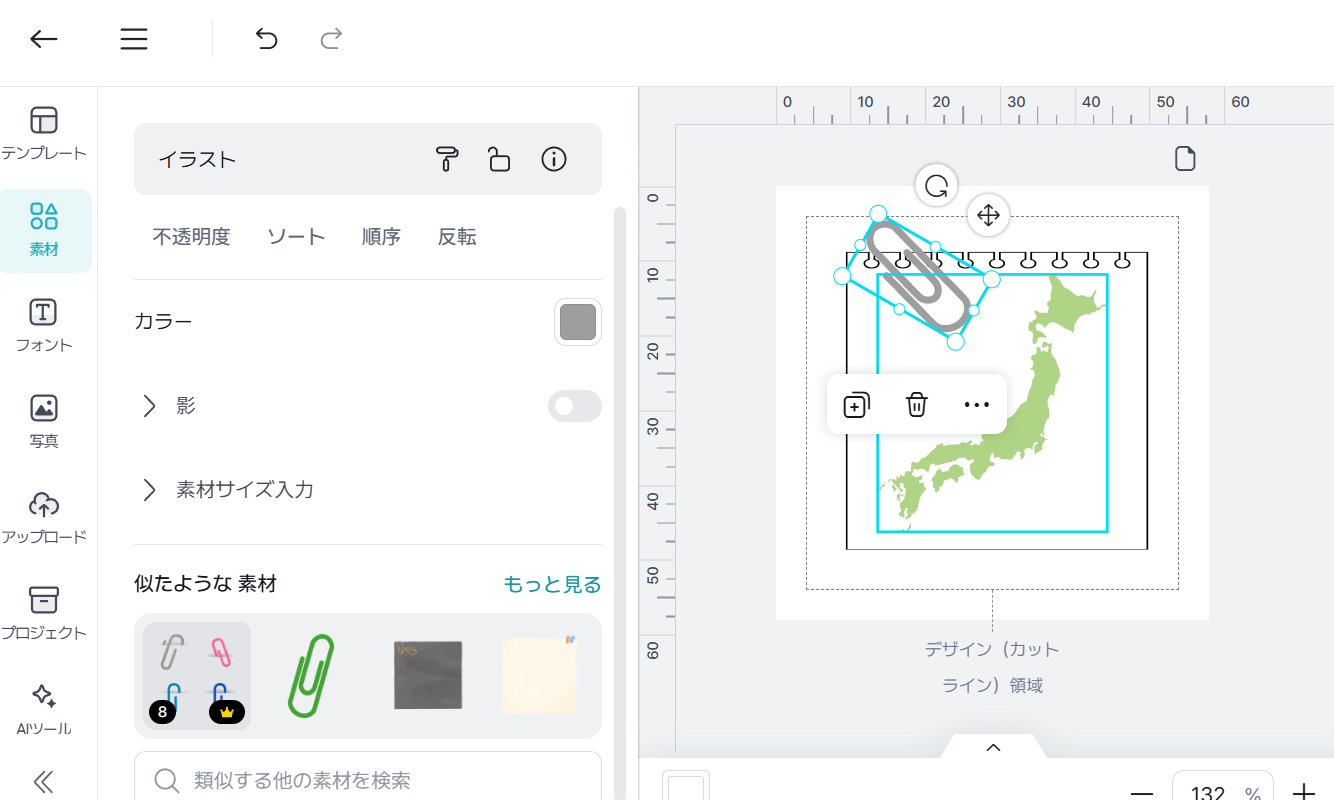The width and height of the screenshot is (1334, 800).
Task: Expand the bottom panel up chevron
Action: (993, 747)
